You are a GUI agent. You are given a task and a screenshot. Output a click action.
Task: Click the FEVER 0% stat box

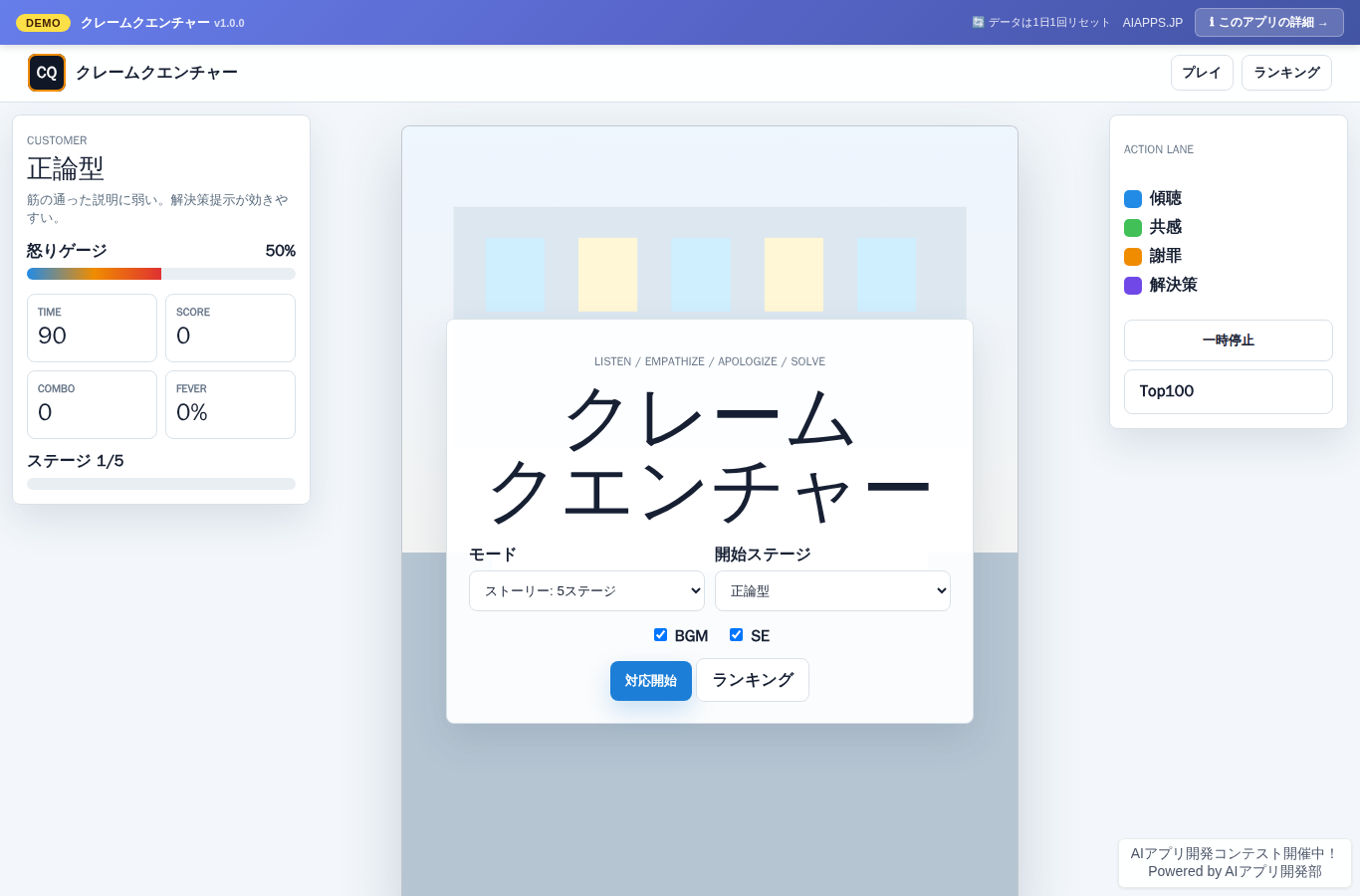pyautogui.click(x=230, y=404)
